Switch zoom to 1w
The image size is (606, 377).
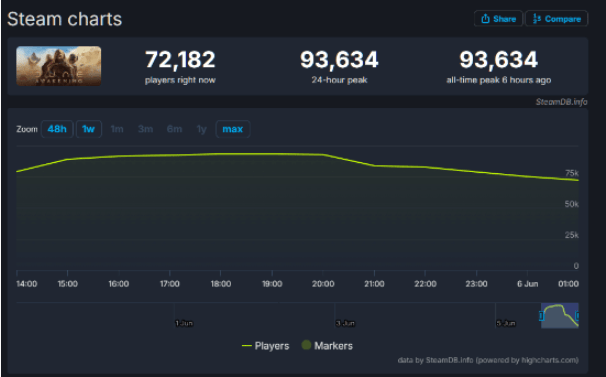(x=89, y=129)
